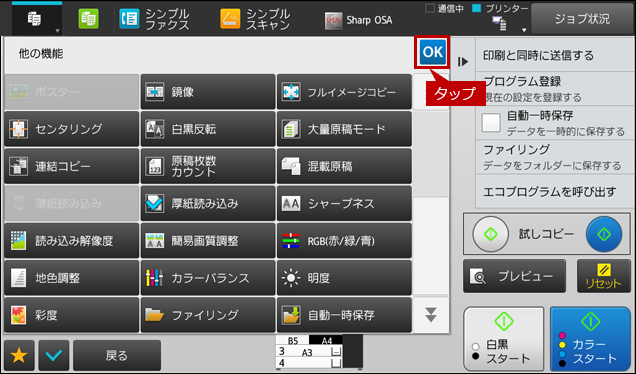
Task: Show next page of functions with the double down arrow
Action: tap(431, 315)
